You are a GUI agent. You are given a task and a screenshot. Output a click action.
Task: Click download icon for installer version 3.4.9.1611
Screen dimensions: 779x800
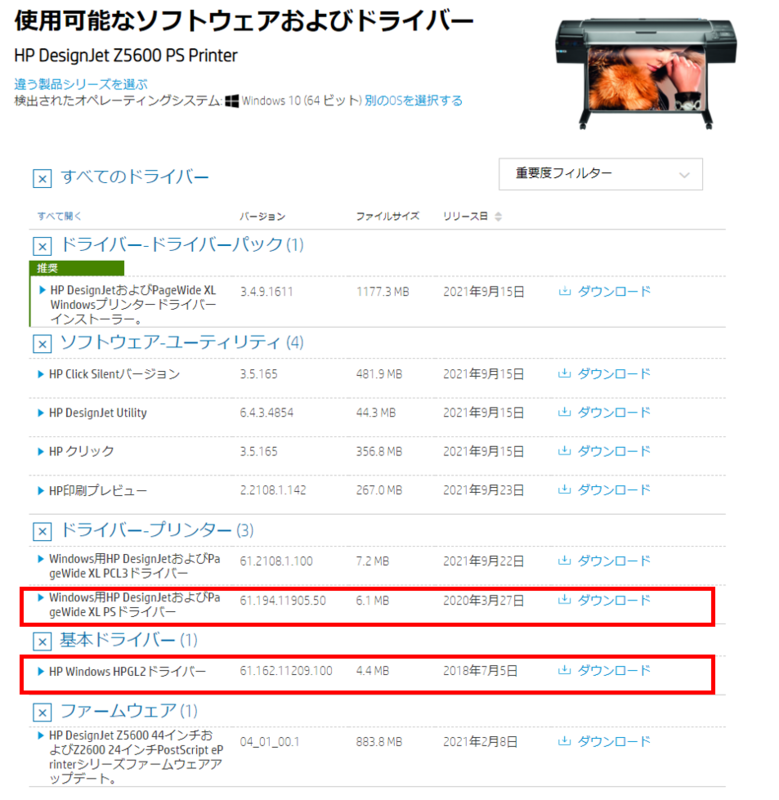coord(564,291)
